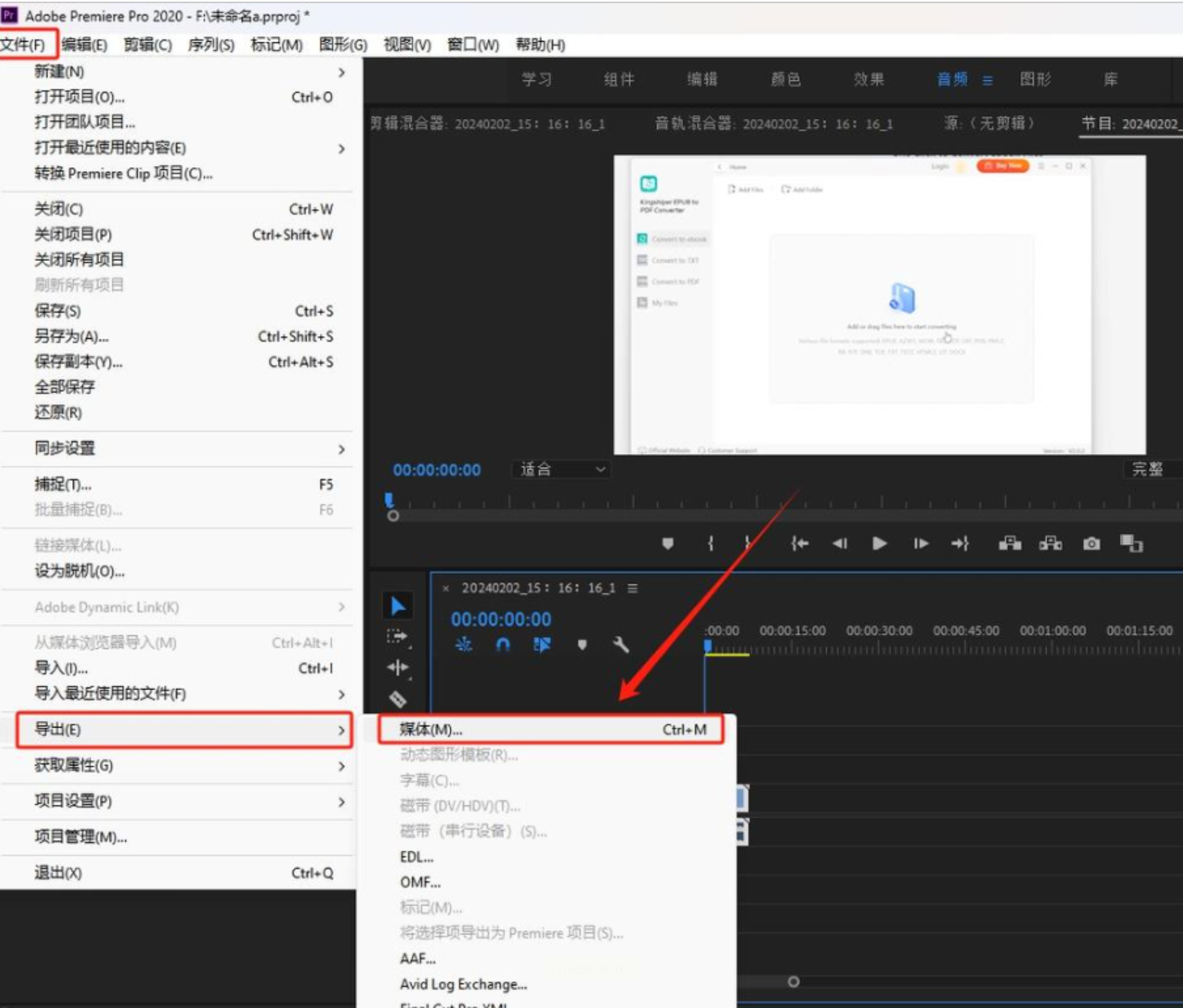
Task: Step forward one frame
Action: (x=920, y=543)
